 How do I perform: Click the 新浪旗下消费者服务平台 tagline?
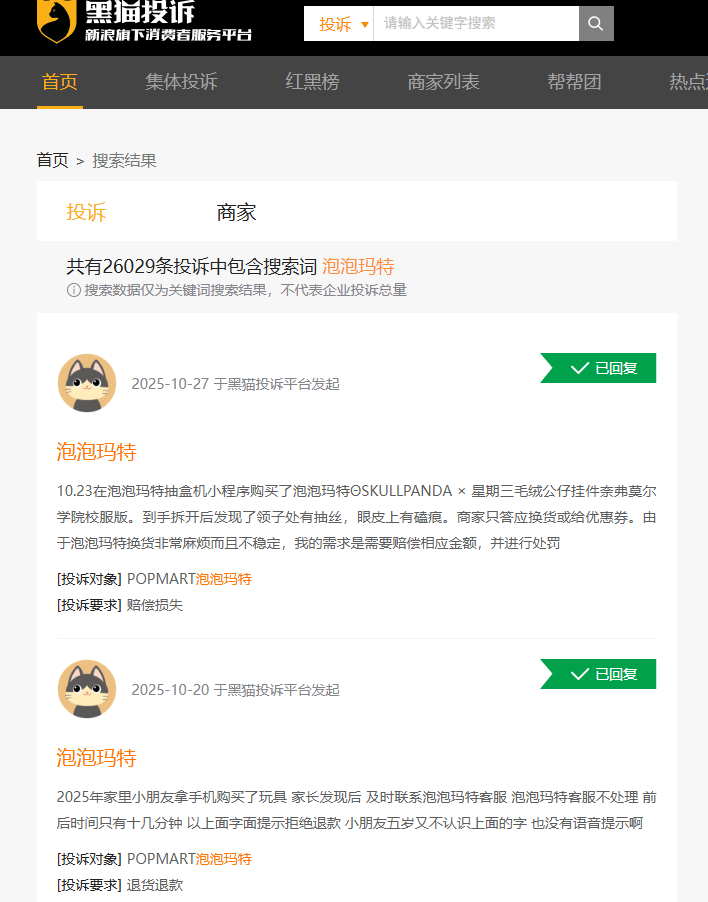(x=169, y=35)
